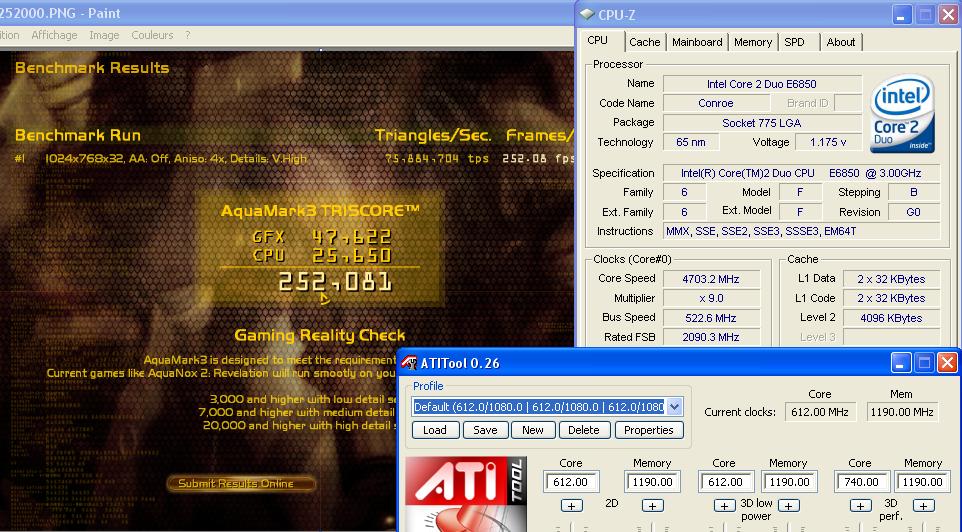Click the 2D Memory clock field
This screenshot has width=962, height=532.
(652, 482)
